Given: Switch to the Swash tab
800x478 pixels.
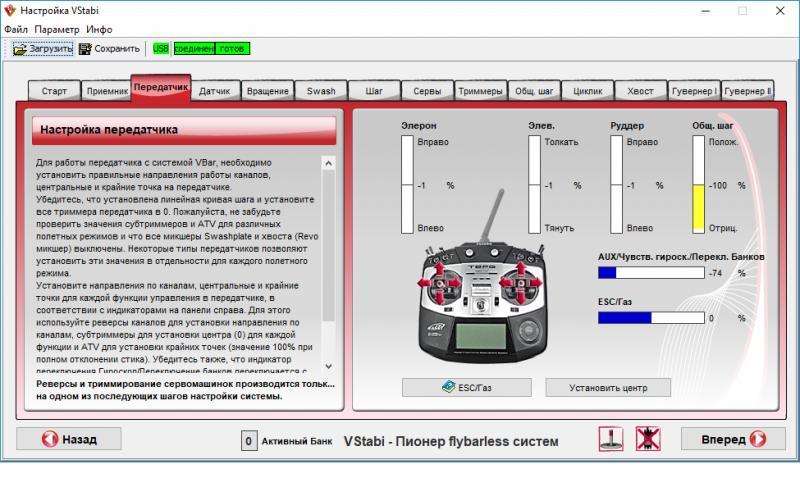Looking at the screenshot, I should 321,91.
